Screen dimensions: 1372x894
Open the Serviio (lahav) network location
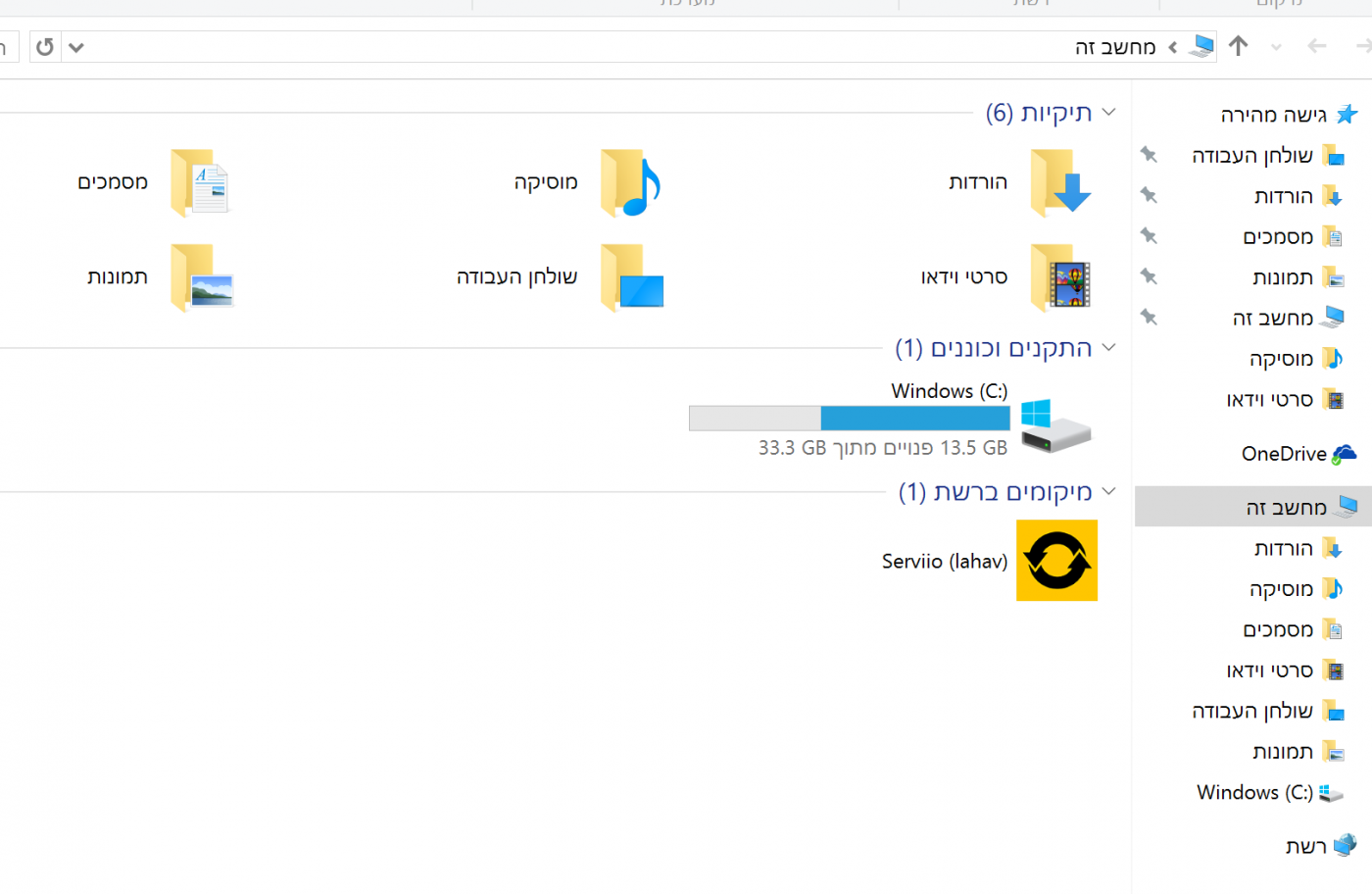(1055, 561)
